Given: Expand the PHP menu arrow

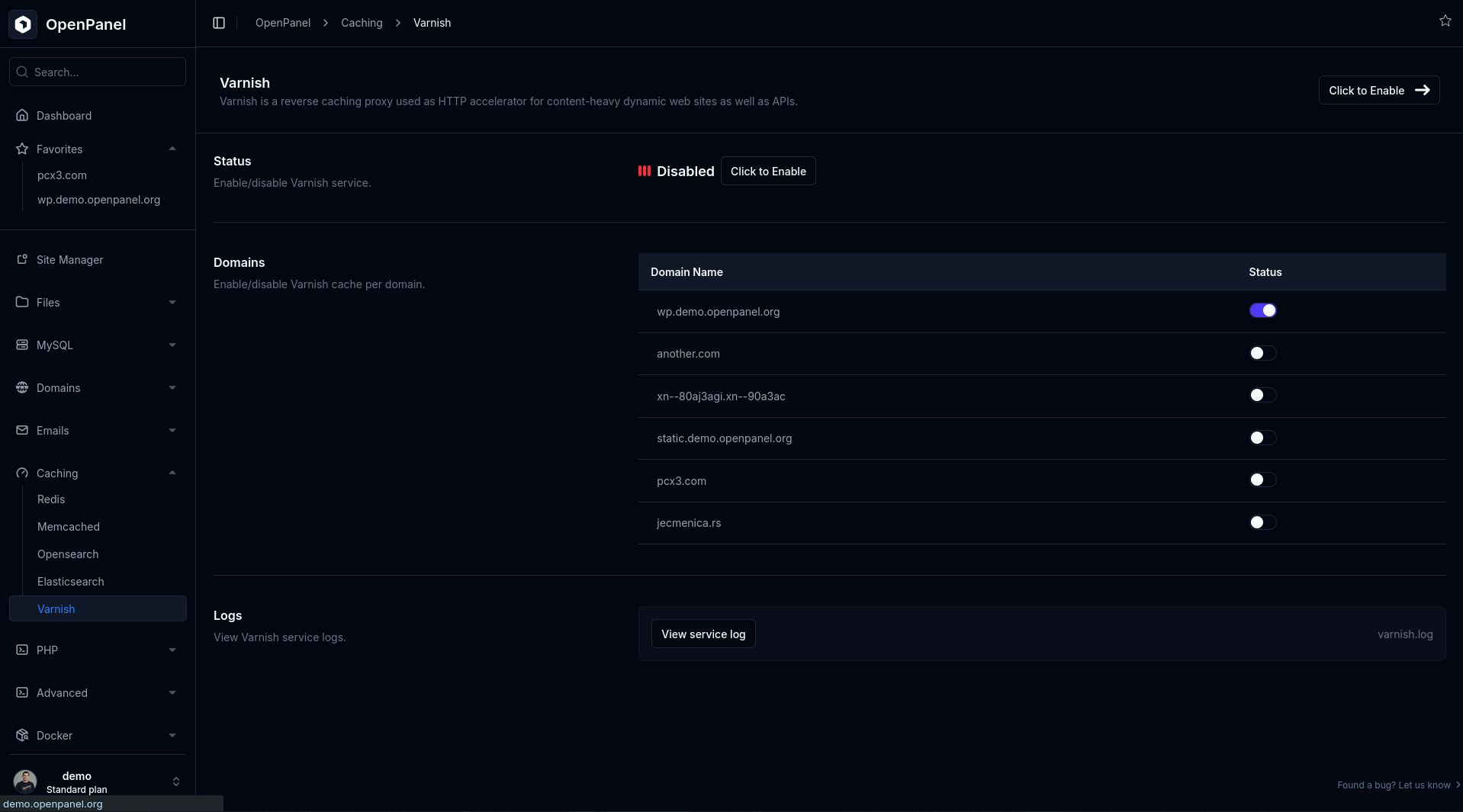Looking at the screenshot, I should point(172,650).
